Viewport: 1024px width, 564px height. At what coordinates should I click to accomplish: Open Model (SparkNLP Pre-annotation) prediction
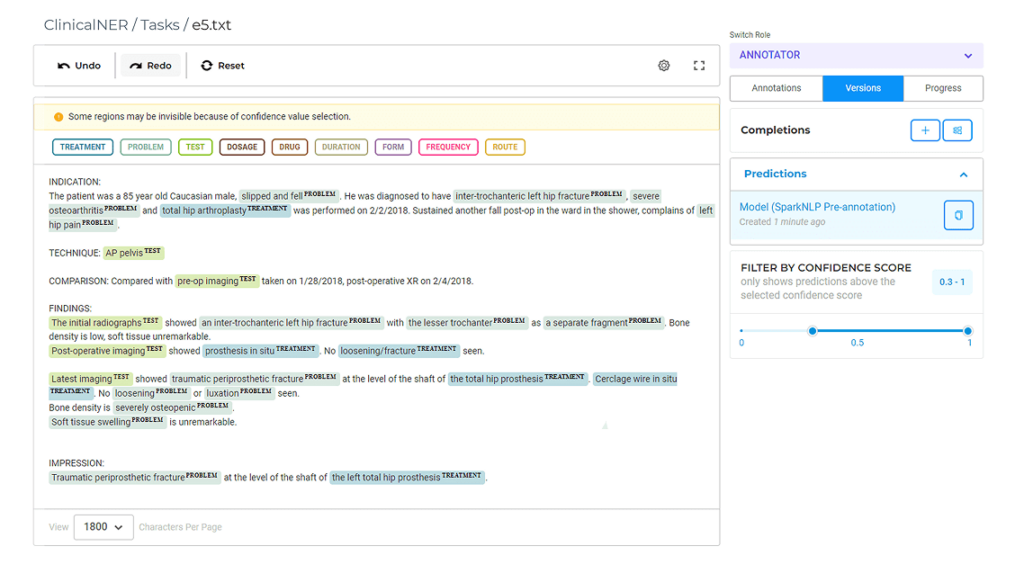pyautogui.click(x=817, y=207)
